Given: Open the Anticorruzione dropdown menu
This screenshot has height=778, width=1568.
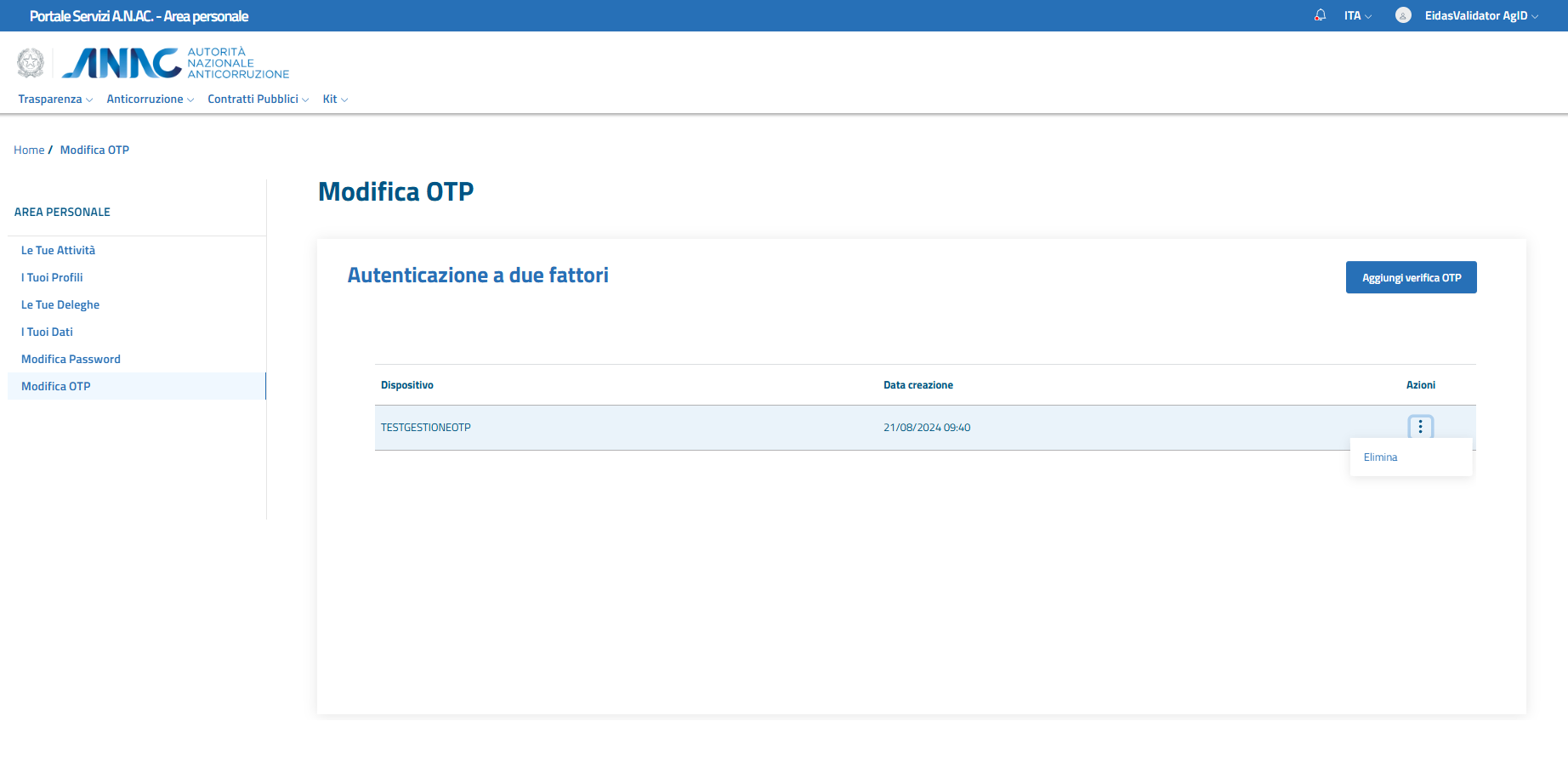Looking at the screenshot, I should [x=150, y=99].
